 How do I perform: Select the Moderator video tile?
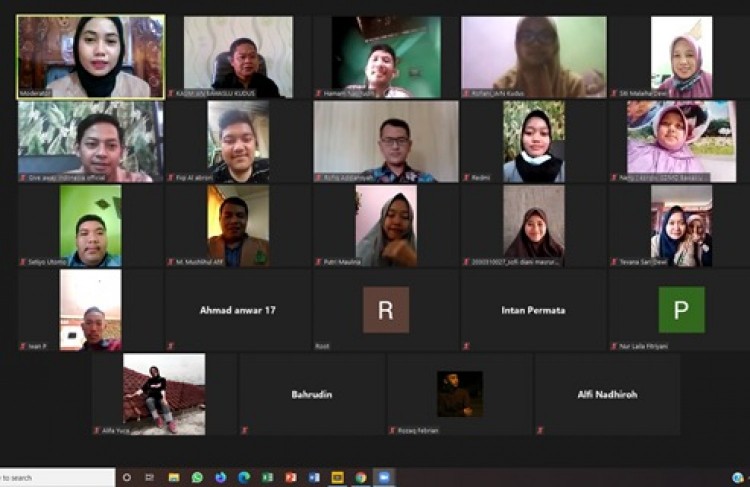(x=91, y=57)
